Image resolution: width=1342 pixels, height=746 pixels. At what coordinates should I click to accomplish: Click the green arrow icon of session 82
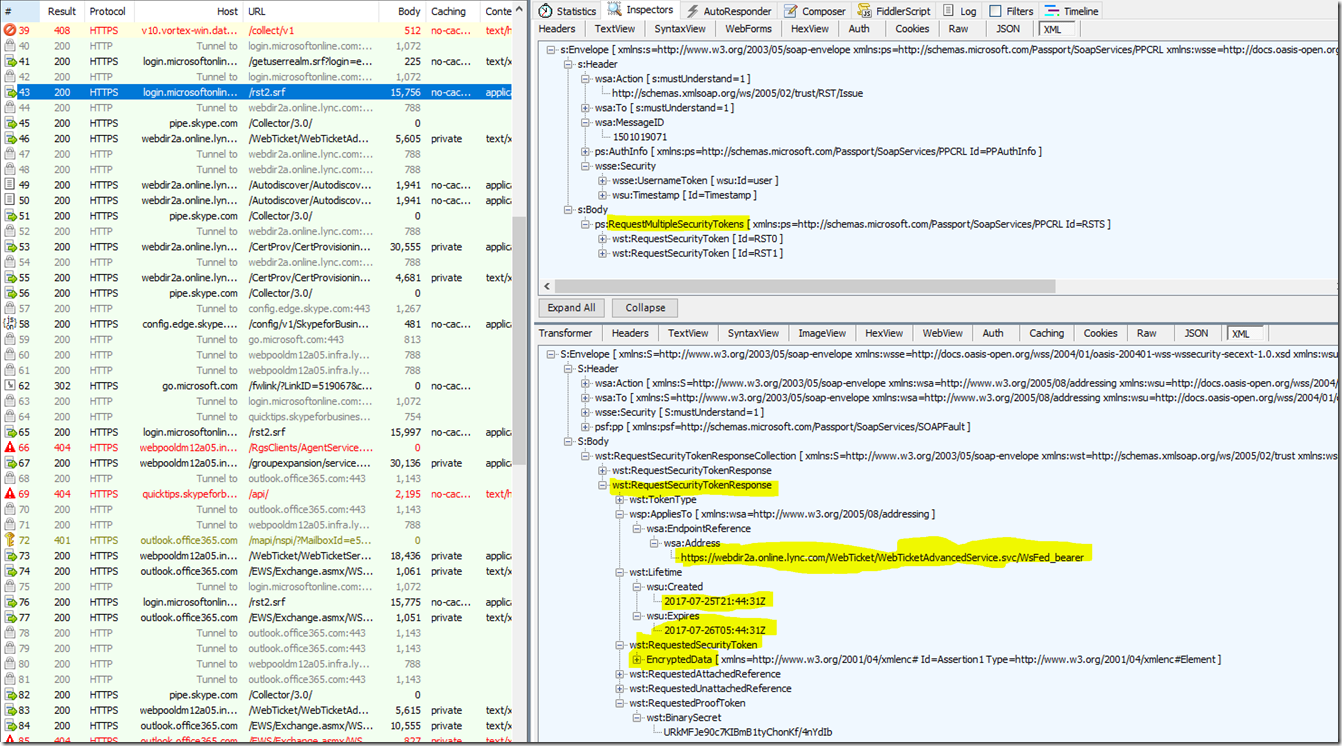tap(10, 695)
